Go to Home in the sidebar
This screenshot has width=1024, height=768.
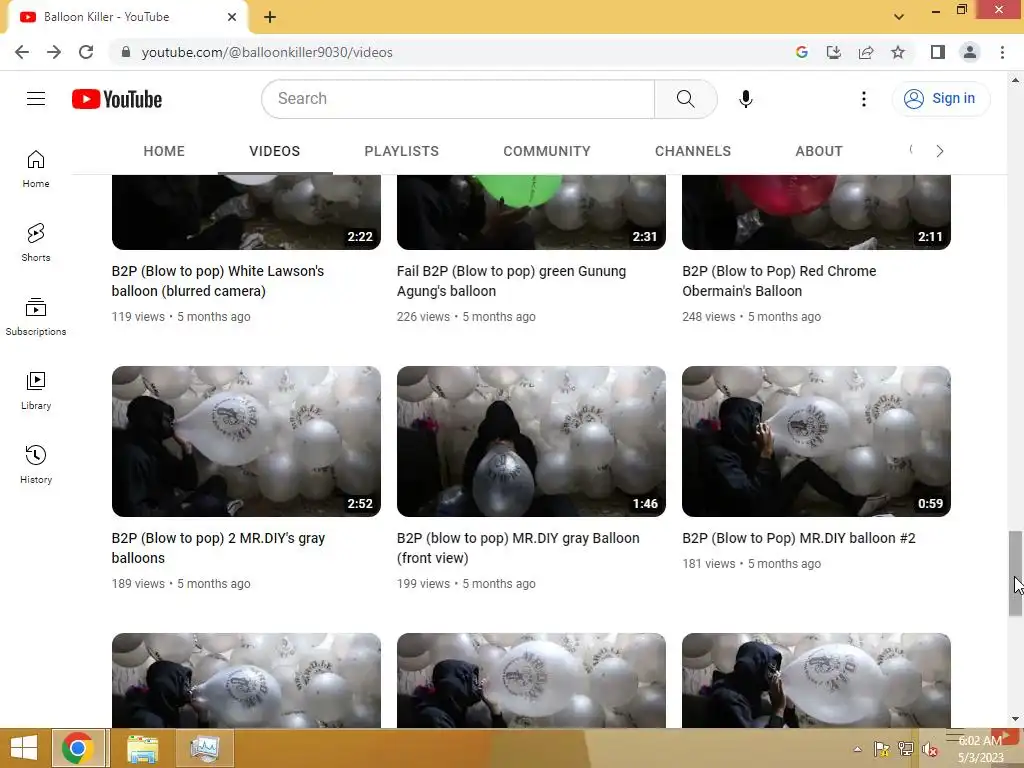pyautogui.click(x=36, y=169)
